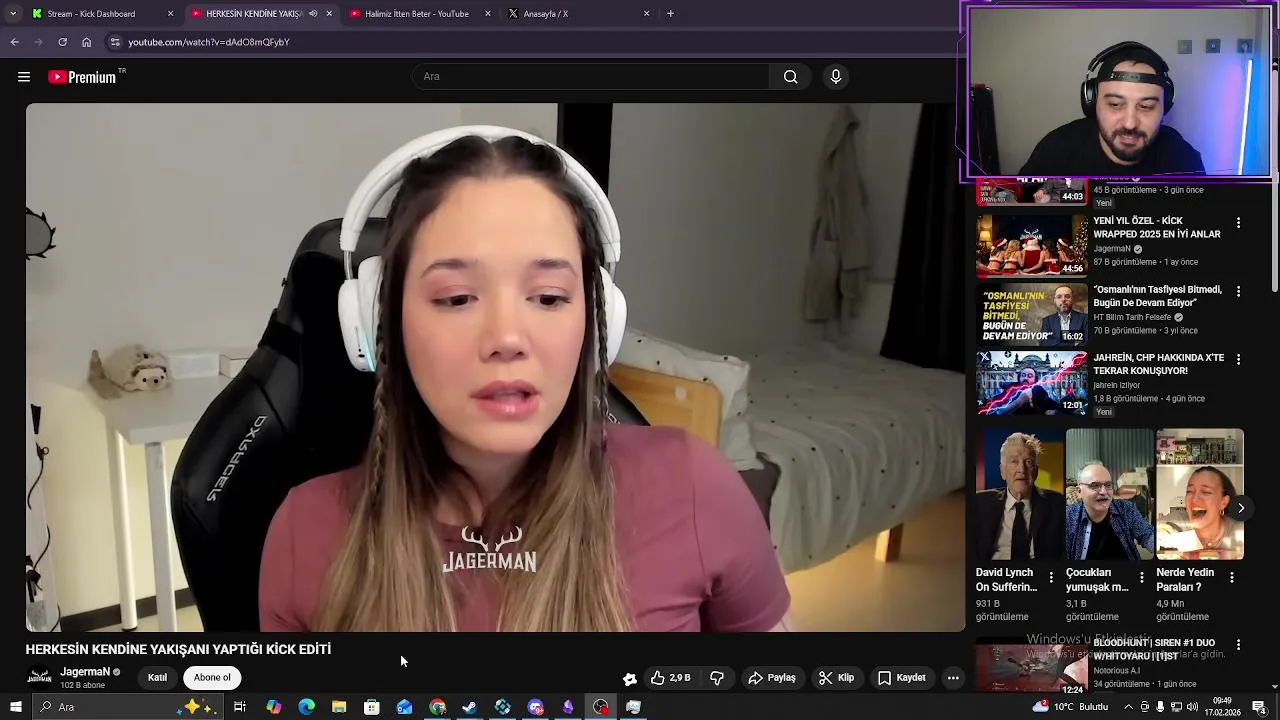This screenshot has width=1280, height=720.
Task: Subscribe with Abone ol button
Action: (x=212, y=678)
